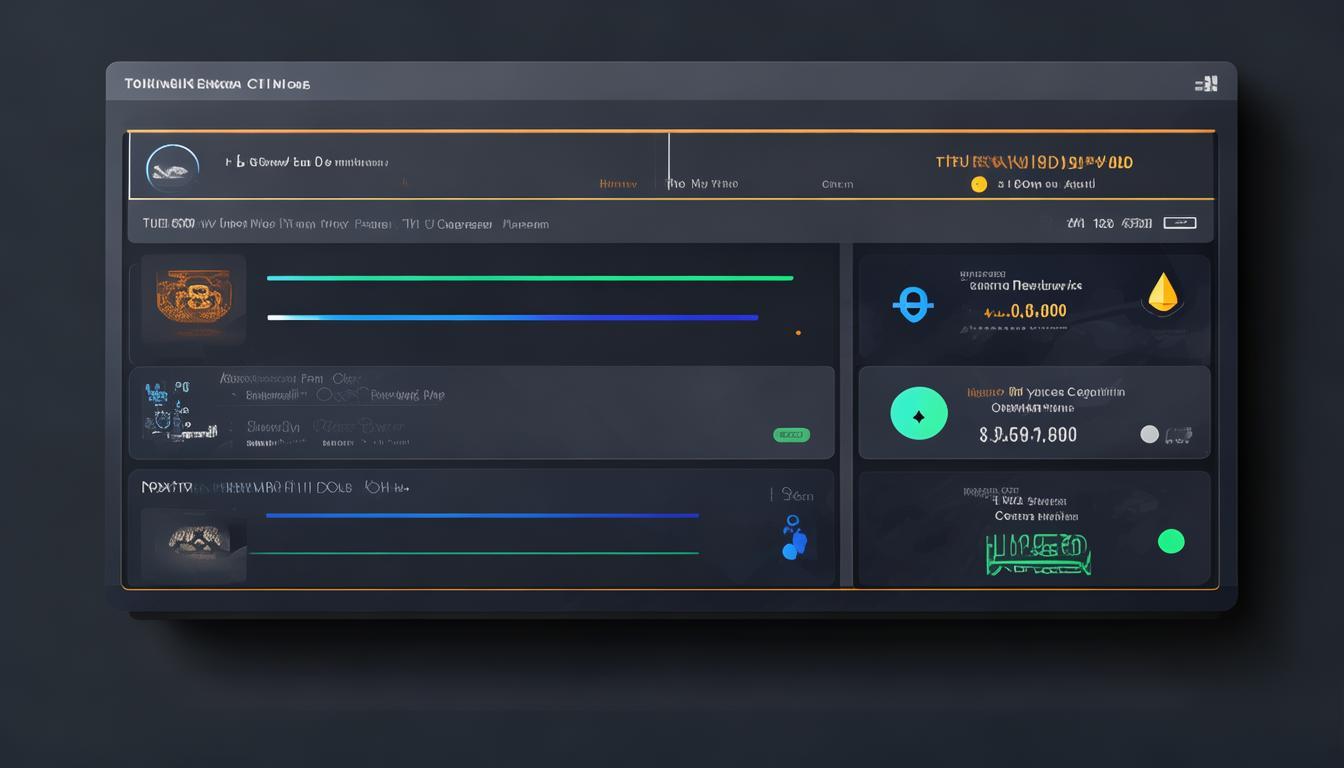Screen dimensions: 1344x768
Task: Click the blue circular token icon
Action: (x=912, y=304)
